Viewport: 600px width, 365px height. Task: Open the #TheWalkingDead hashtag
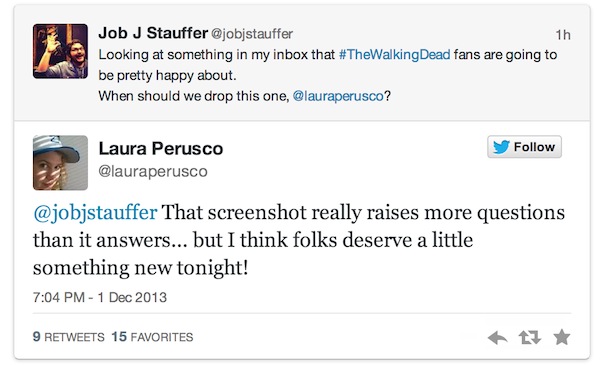click(x=395, y=55)
